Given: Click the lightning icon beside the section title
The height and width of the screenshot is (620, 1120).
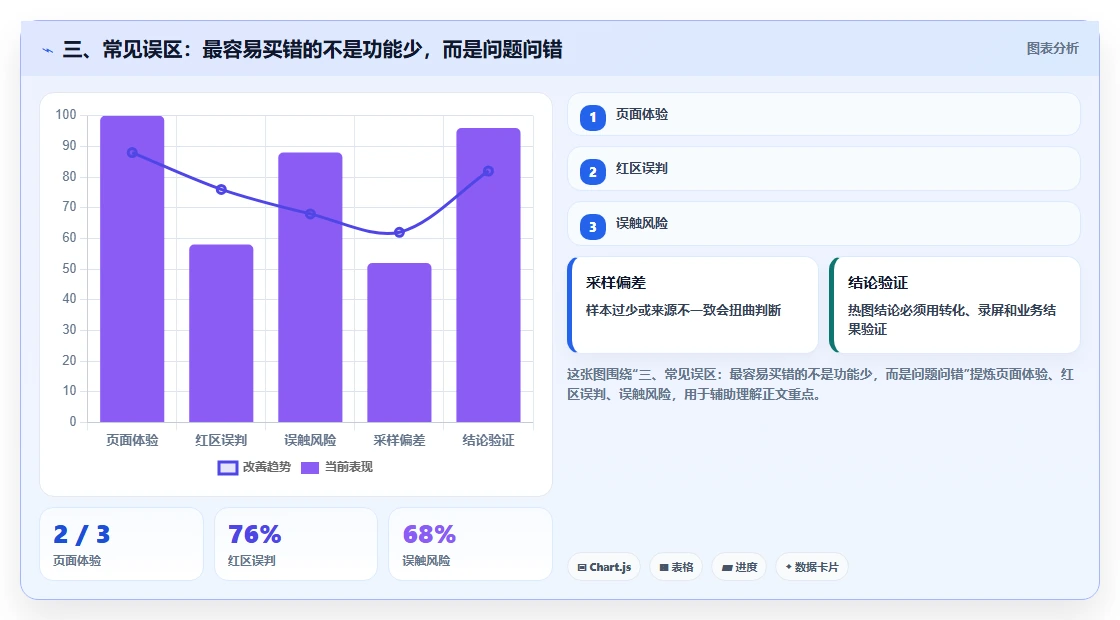Looking at the screenshot, I should [x=48, y=50].
